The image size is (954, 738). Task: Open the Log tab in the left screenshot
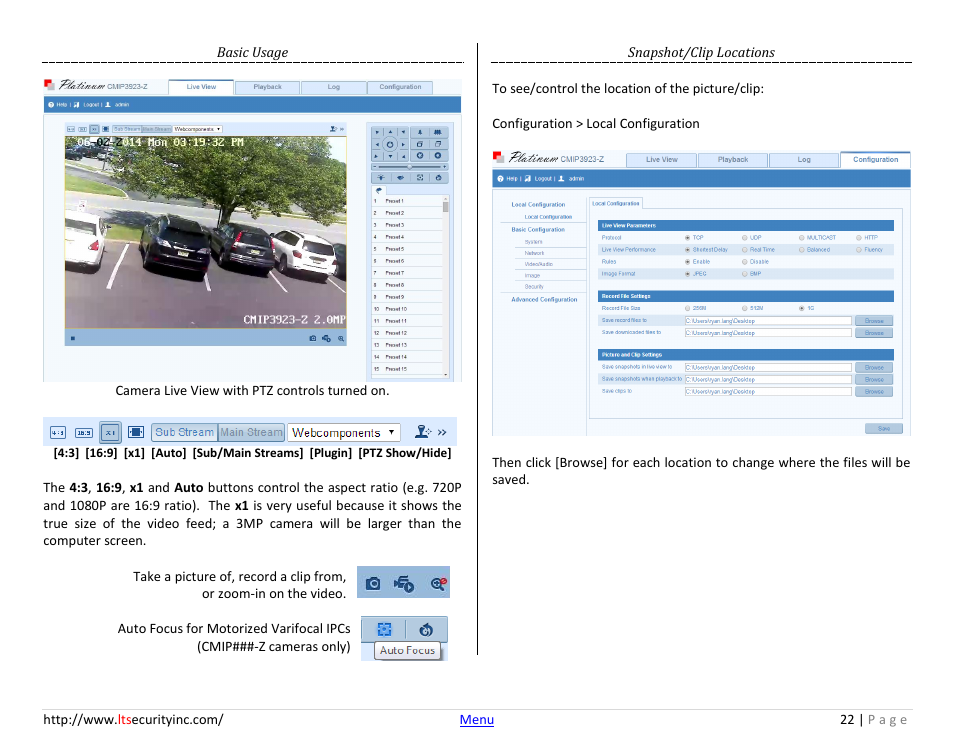(333, 87)
